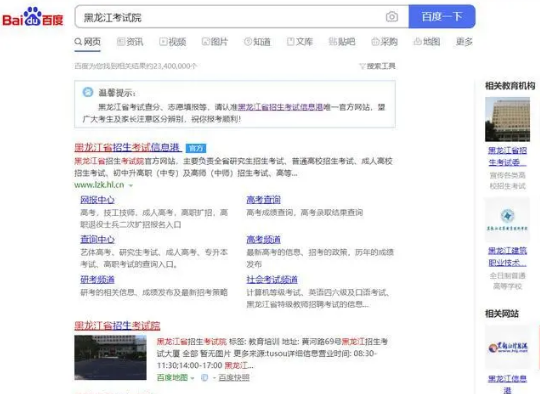Go to the 文库 tab
The width and height of the screenshot is (540, 394).
(300, 42)
